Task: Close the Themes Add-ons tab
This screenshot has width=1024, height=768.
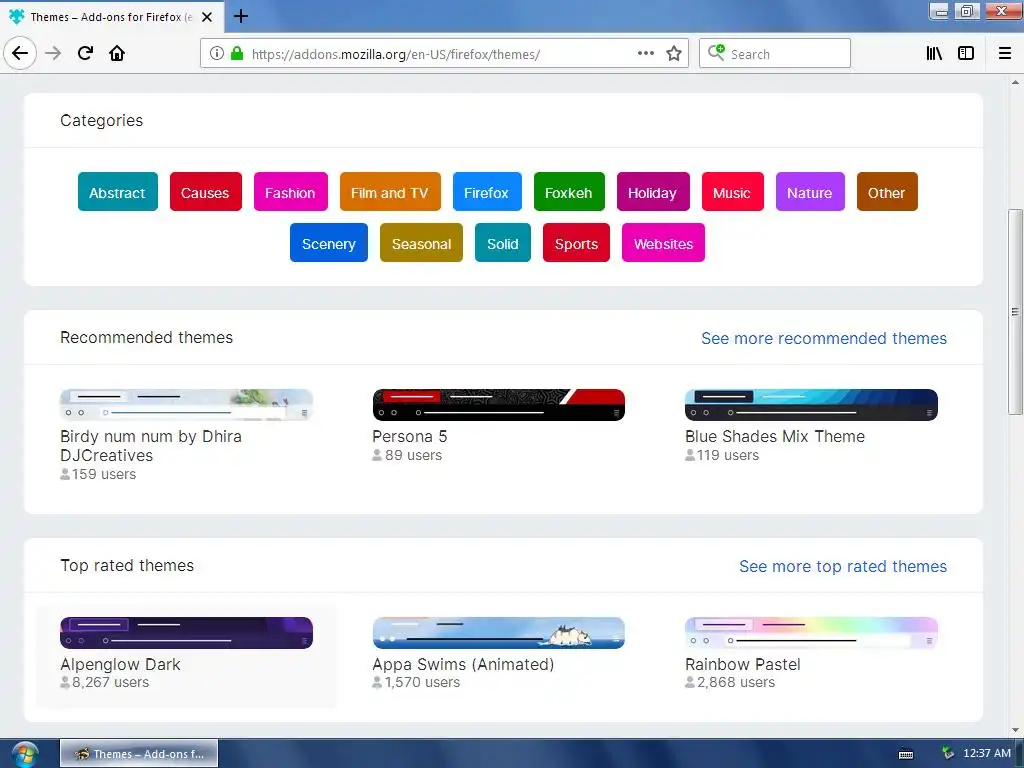Action: [207, 17]
